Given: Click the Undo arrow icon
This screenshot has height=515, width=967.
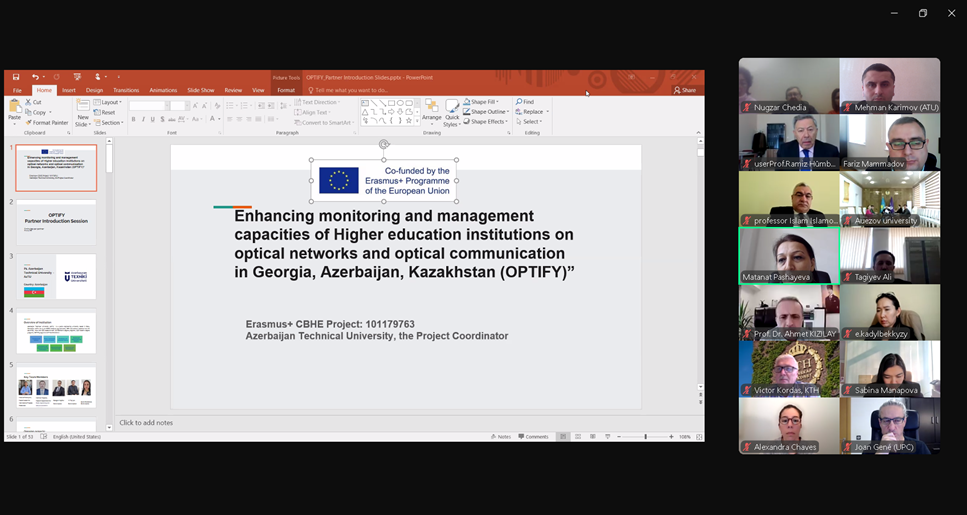Looking at the screenshot, I should 35,77.
